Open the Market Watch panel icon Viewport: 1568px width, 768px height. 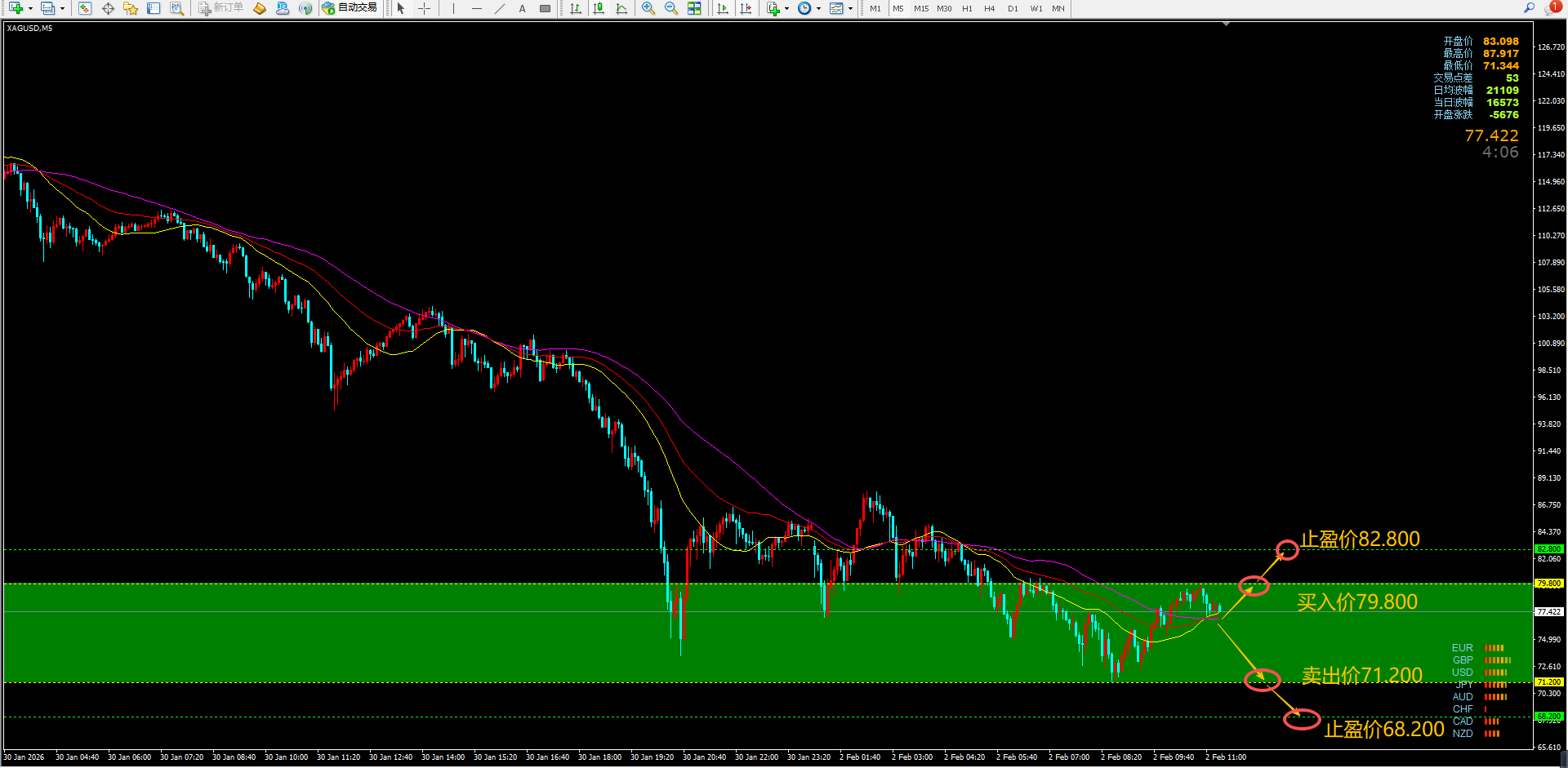pos(85,8)
